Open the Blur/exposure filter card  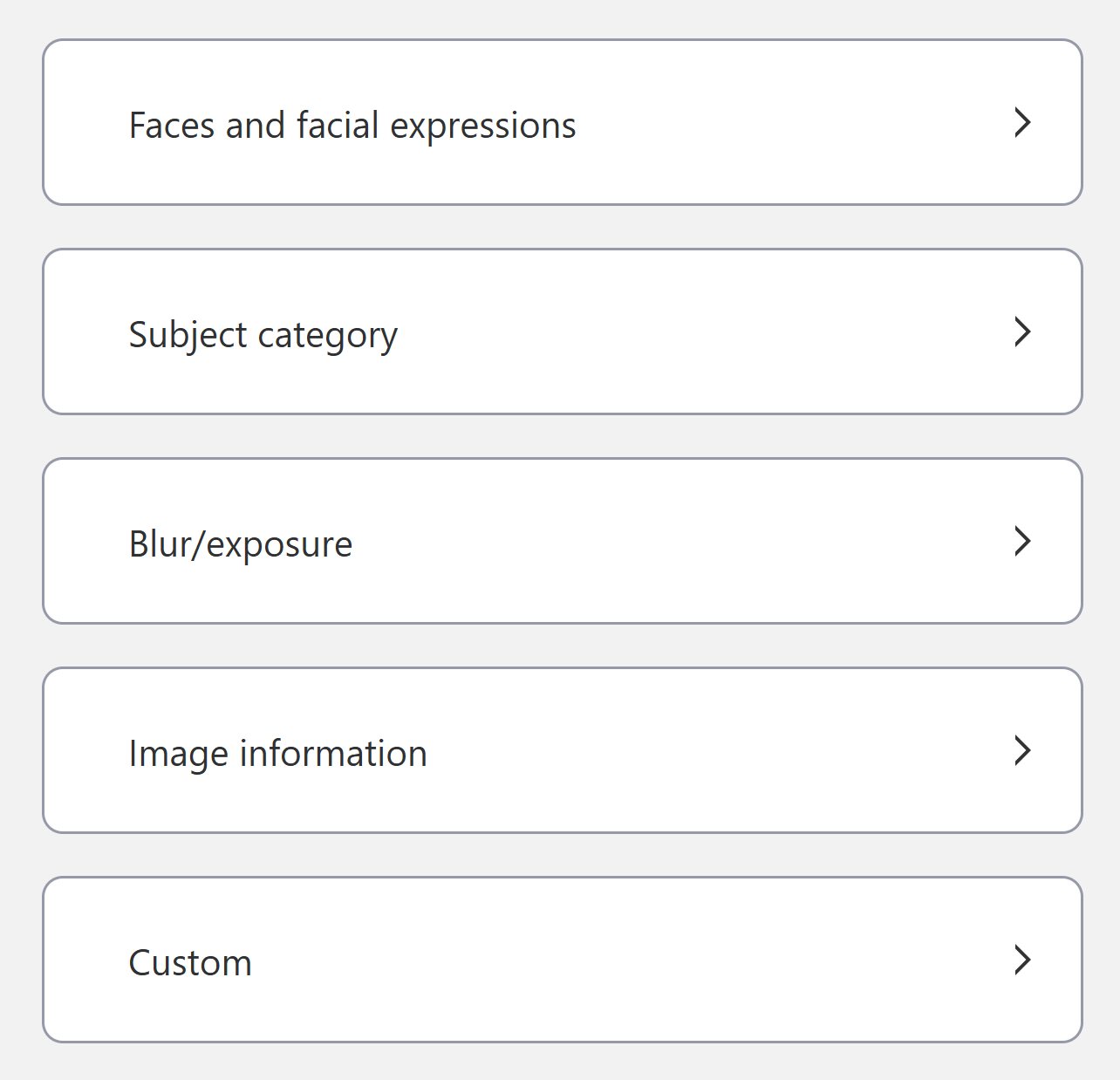pyautogui.click(x=562, y=542)
